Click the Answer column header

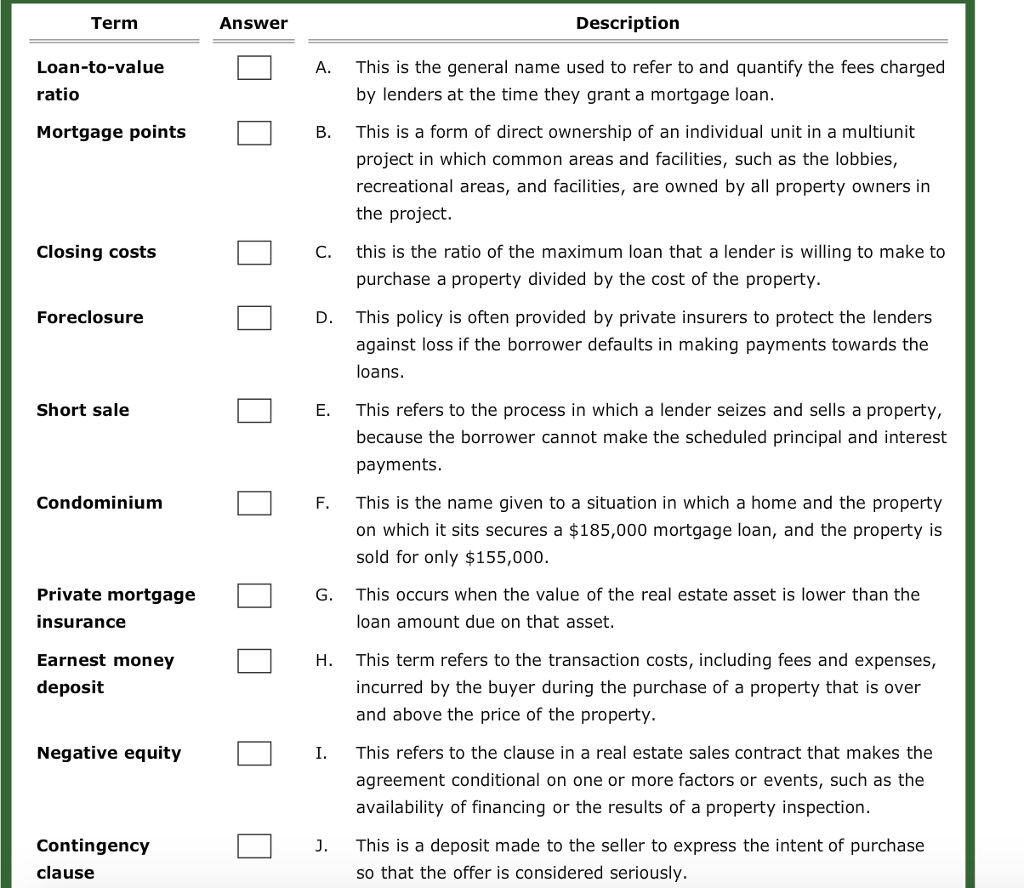[x=253, y=23]
